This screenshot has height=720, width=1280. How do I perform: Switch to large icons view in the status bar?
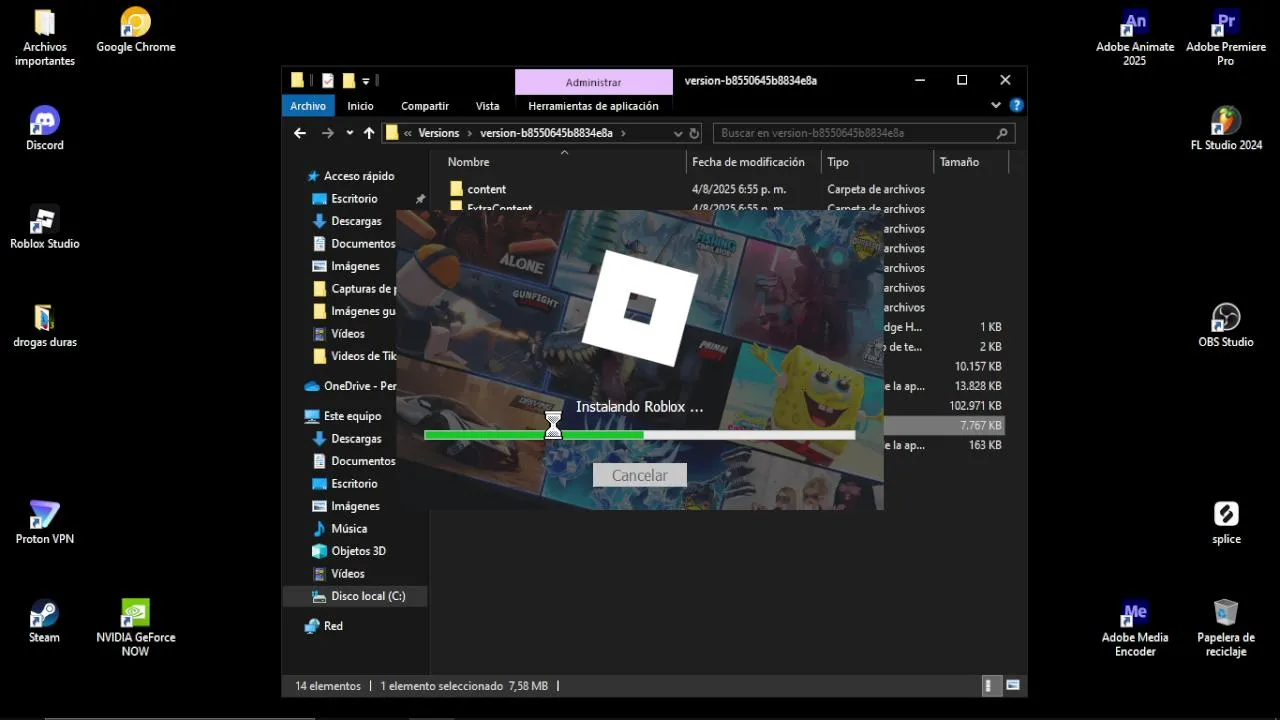point(1013,686)
